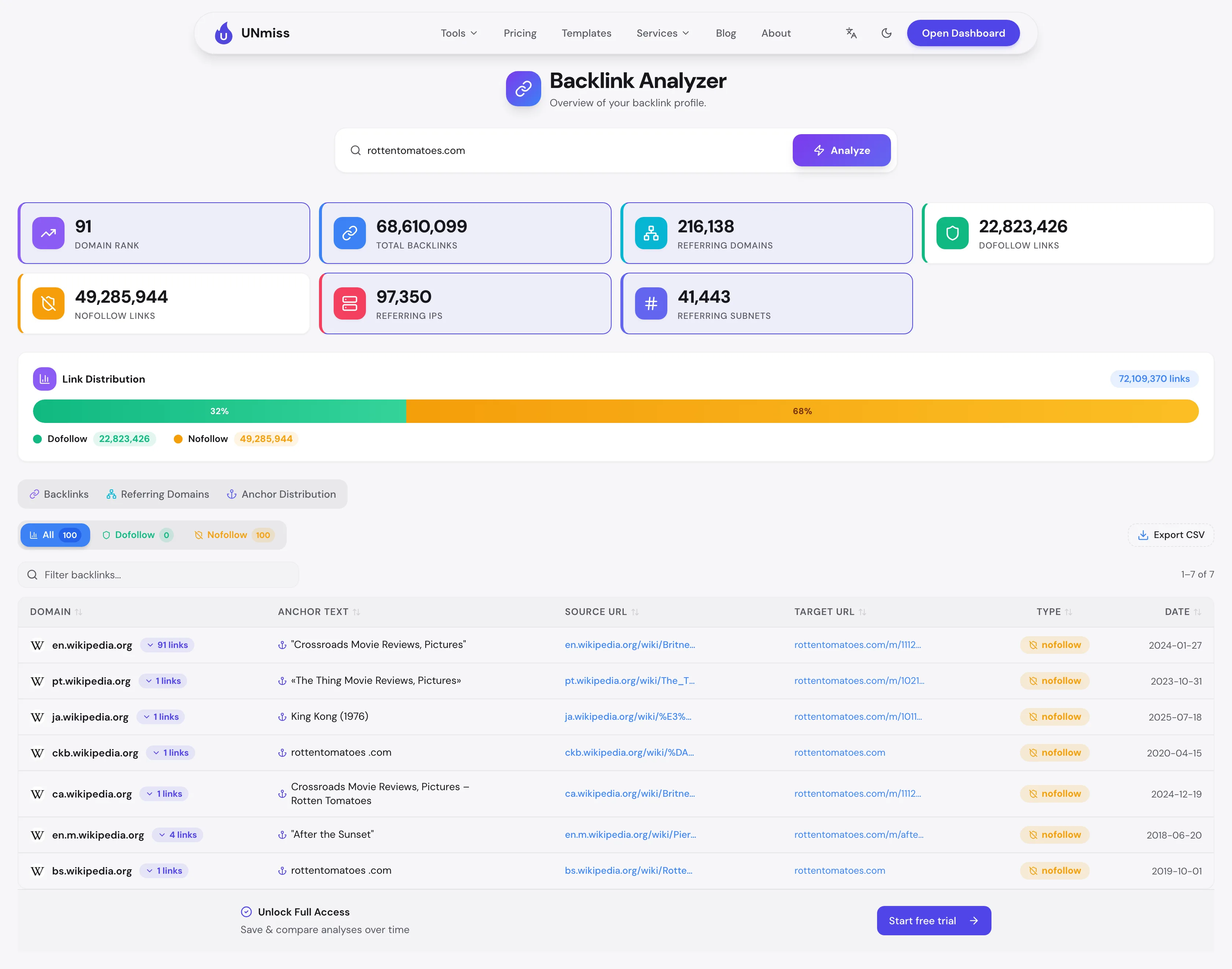Image resolution: width=1232 pixels, height=969 pixels.
Task: Click Start free trial button
Action: point(934,921)
